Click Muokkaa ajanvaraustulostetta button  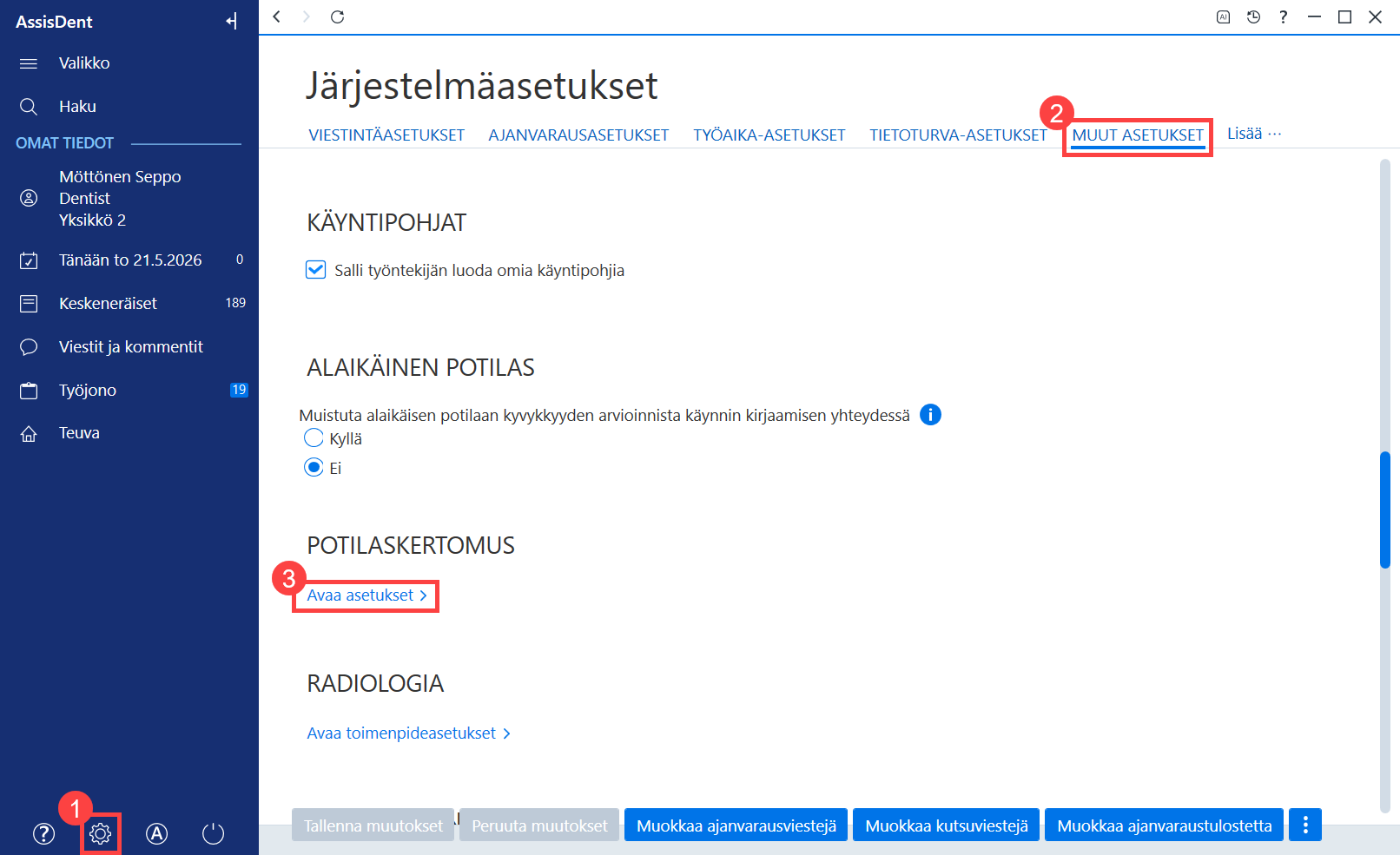tap(1165, 825)
